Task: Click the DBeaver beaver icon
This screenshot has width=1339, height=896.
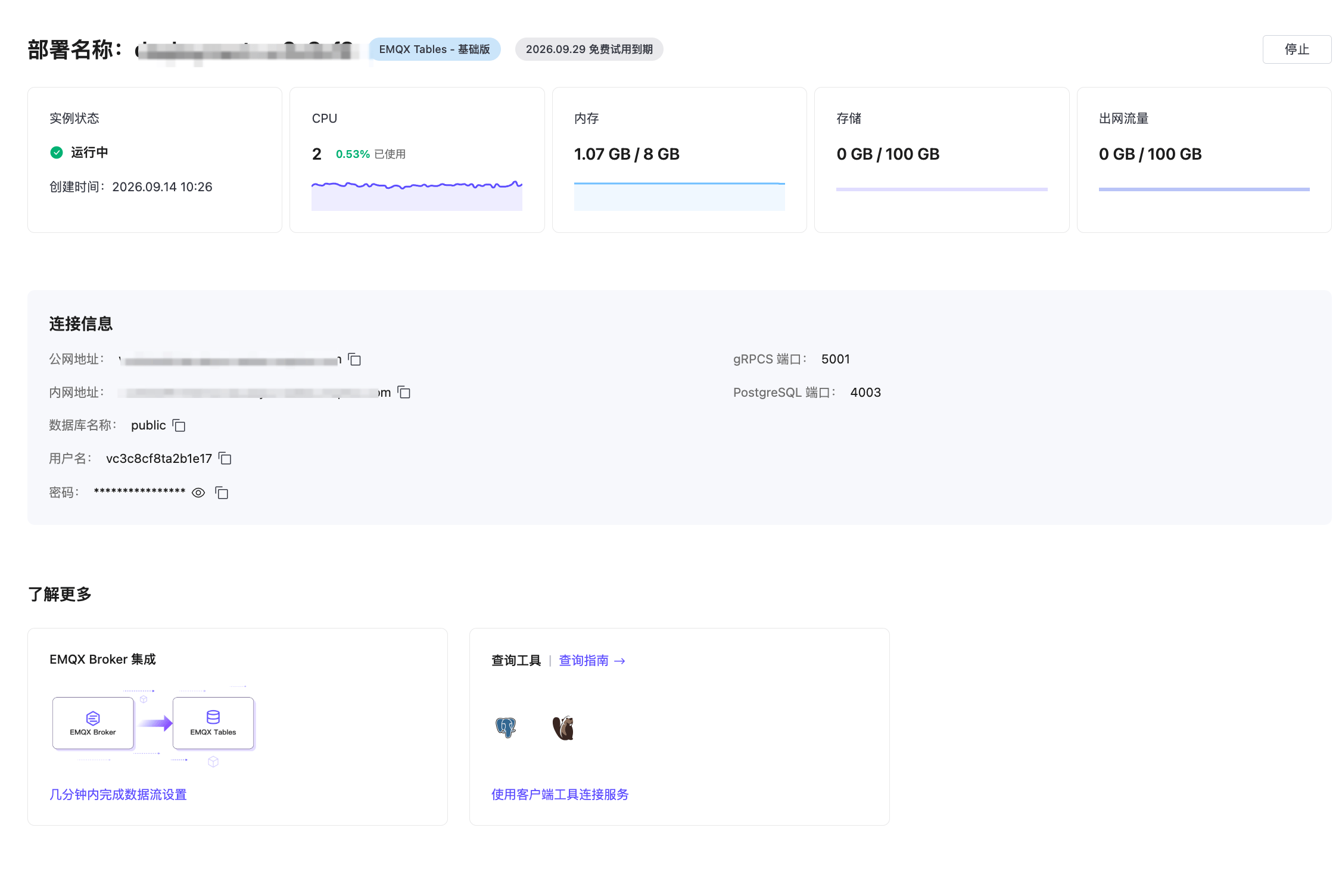Action: coord(563,727)
